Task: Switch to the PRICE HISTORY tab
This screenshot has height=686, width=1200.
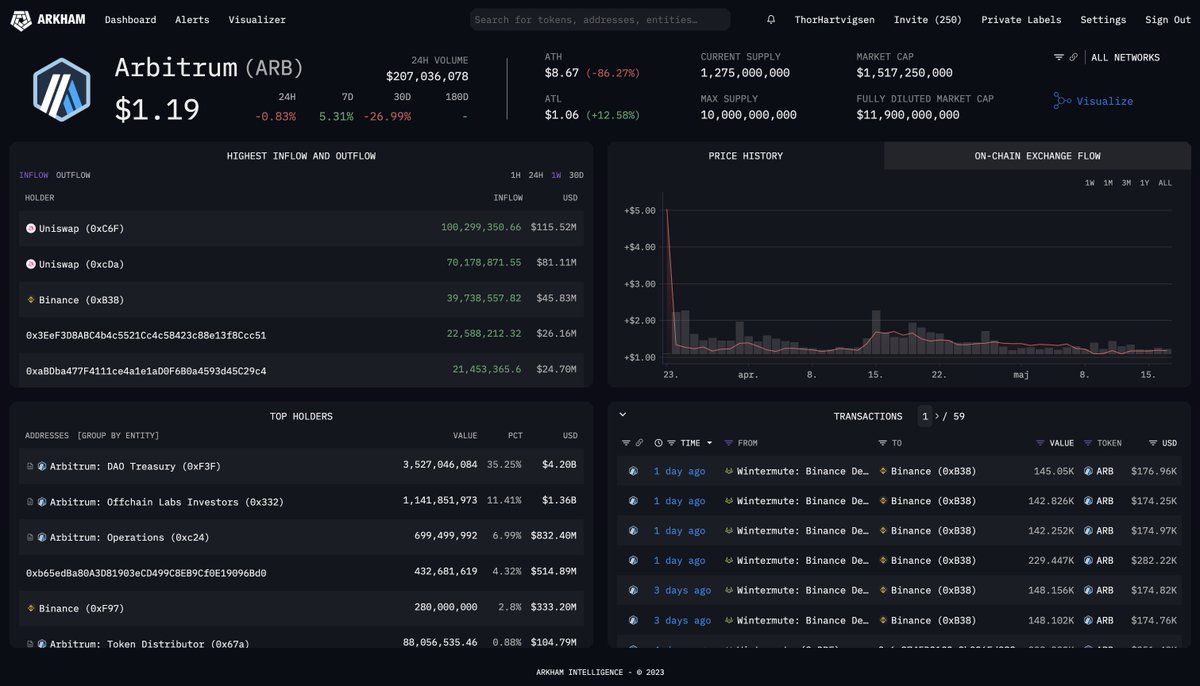Action: click(744, 155)
